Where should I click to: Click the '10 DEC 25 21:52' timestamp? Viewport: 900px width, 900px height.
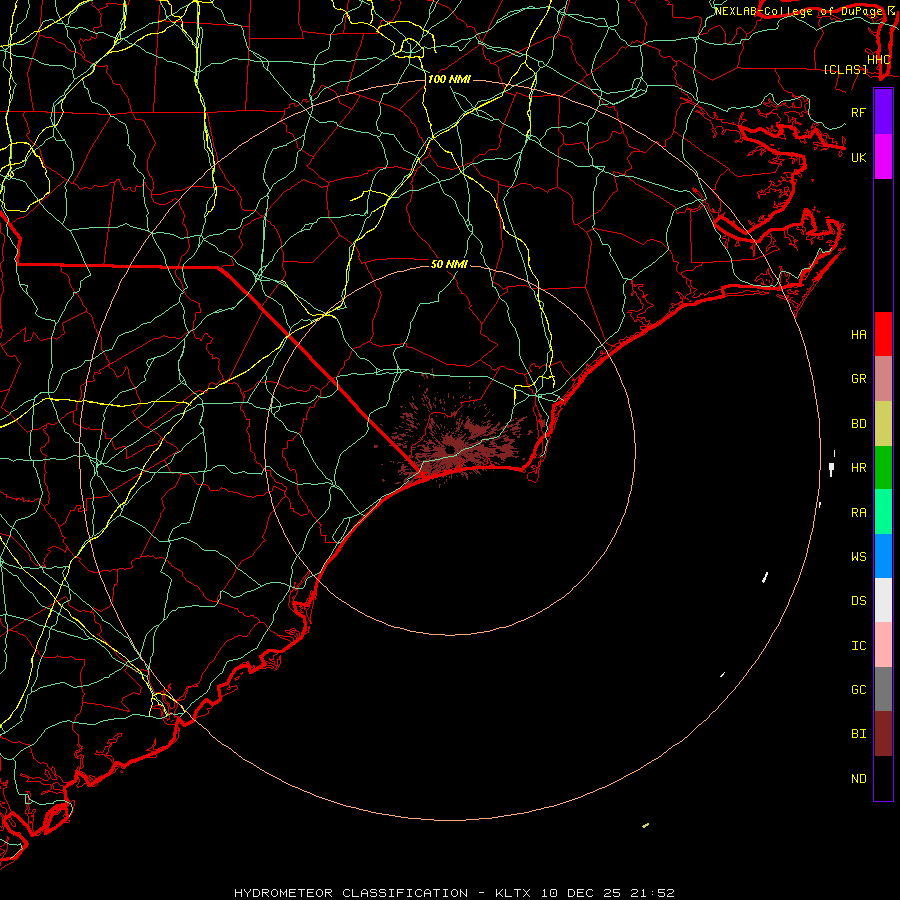click(607, 893)
